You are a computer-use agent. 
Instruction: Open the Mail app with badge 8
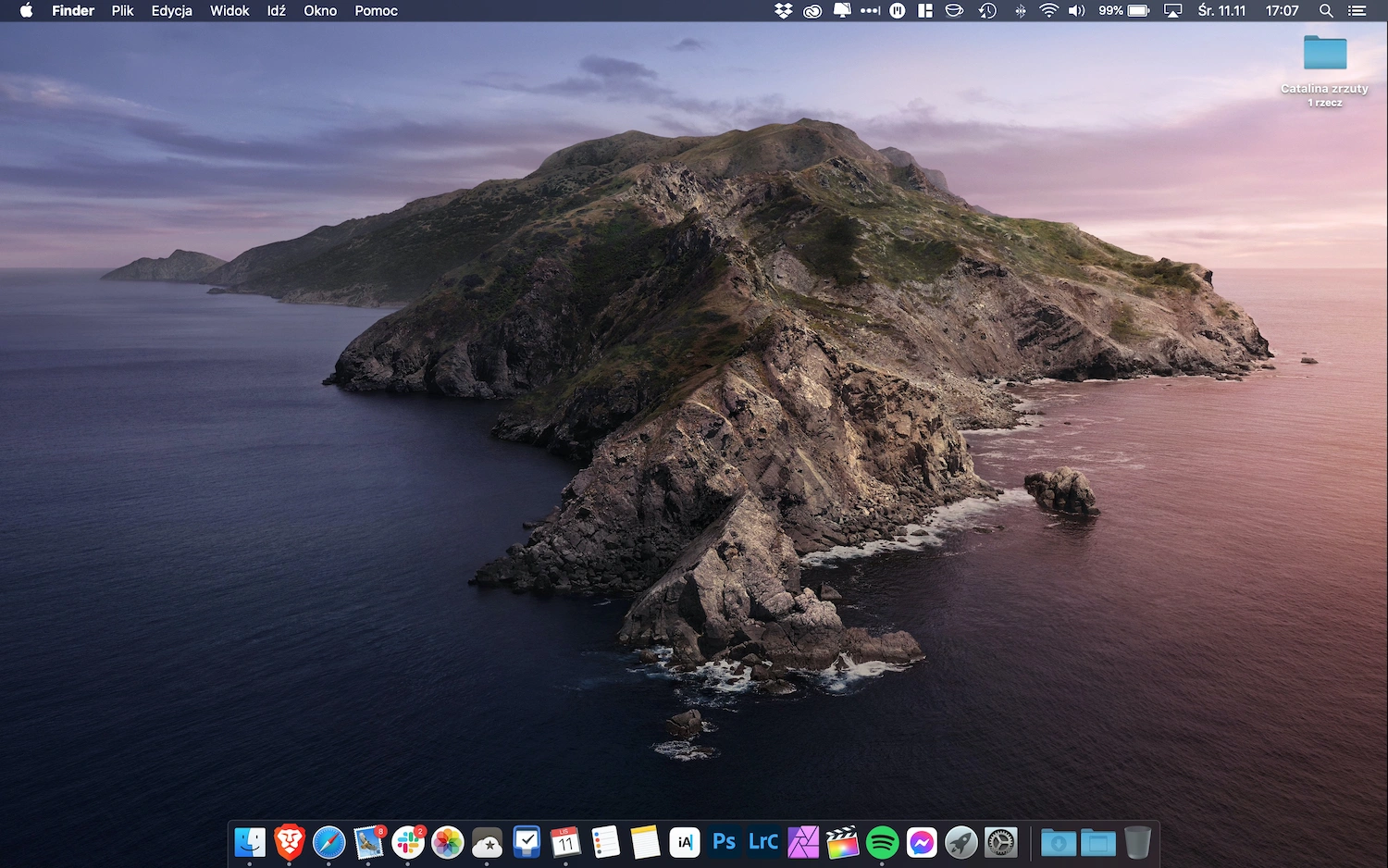pyautogui.click(x=368, y=842)
